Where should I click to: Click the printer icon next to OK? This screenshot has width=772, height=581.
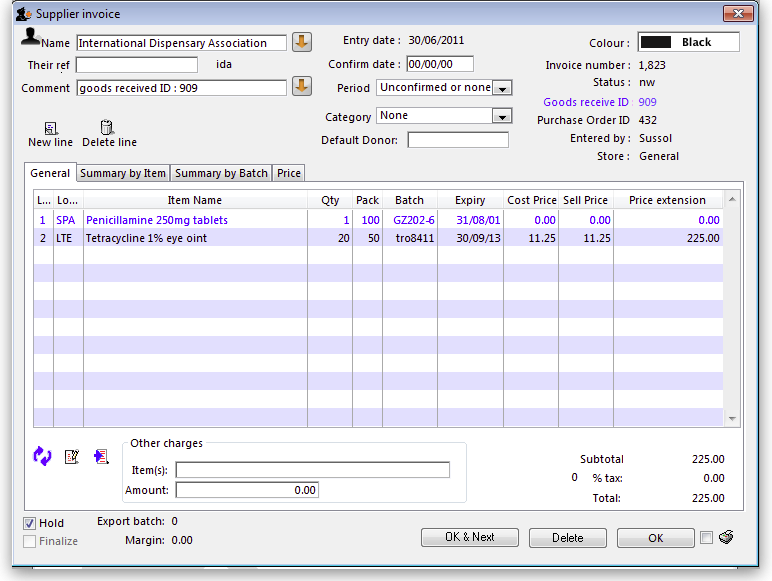click(727, 537)
